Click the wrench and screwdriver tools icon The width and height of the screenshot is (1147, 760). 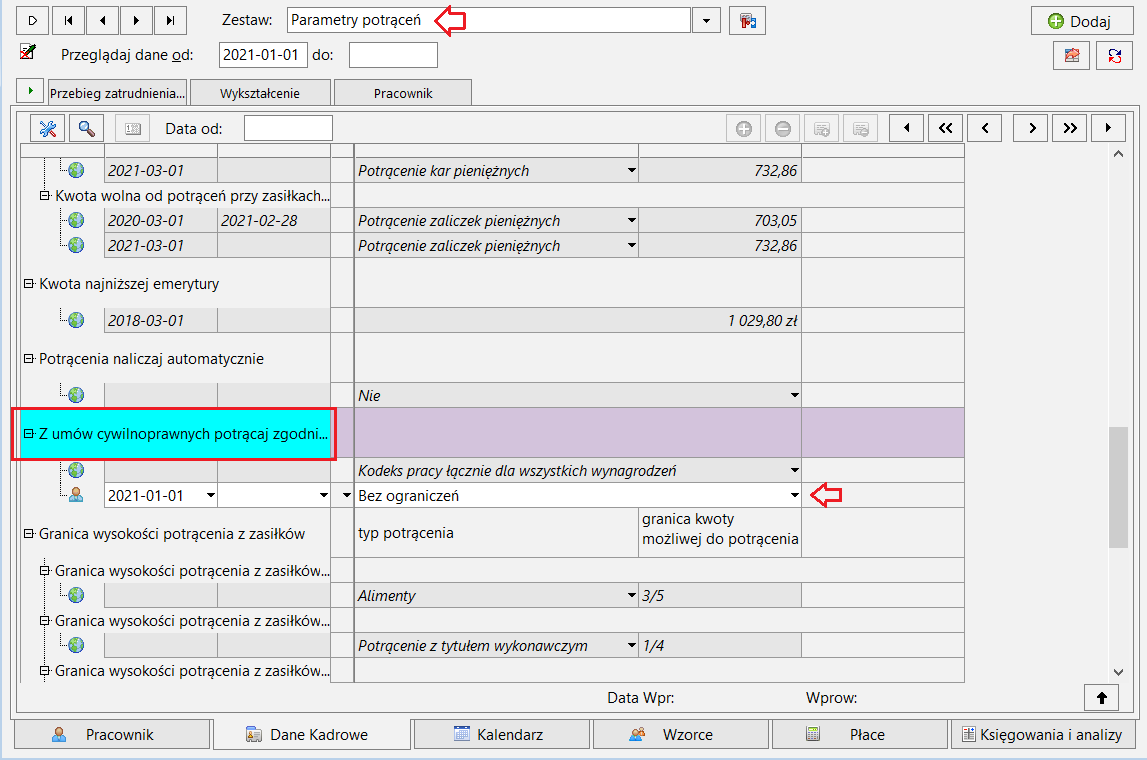(48, 129)
